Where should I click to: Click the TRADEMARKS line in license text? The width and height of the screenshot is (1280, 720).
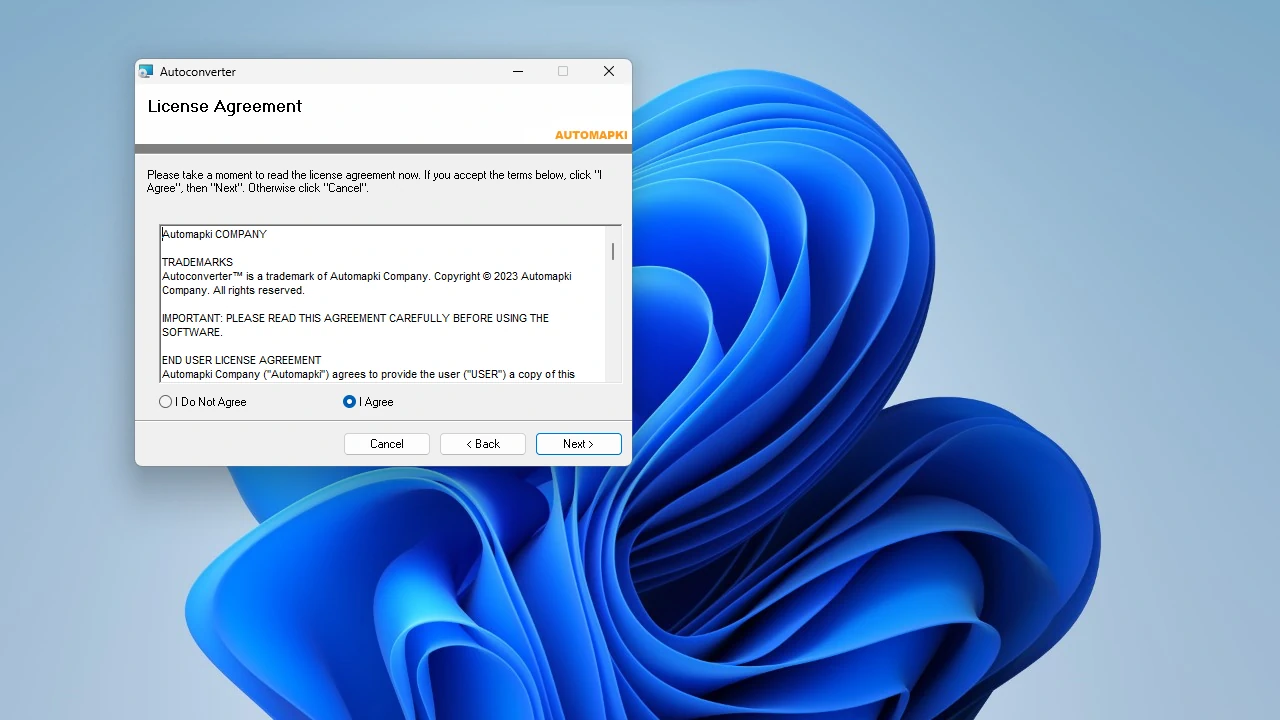point(197,262)
